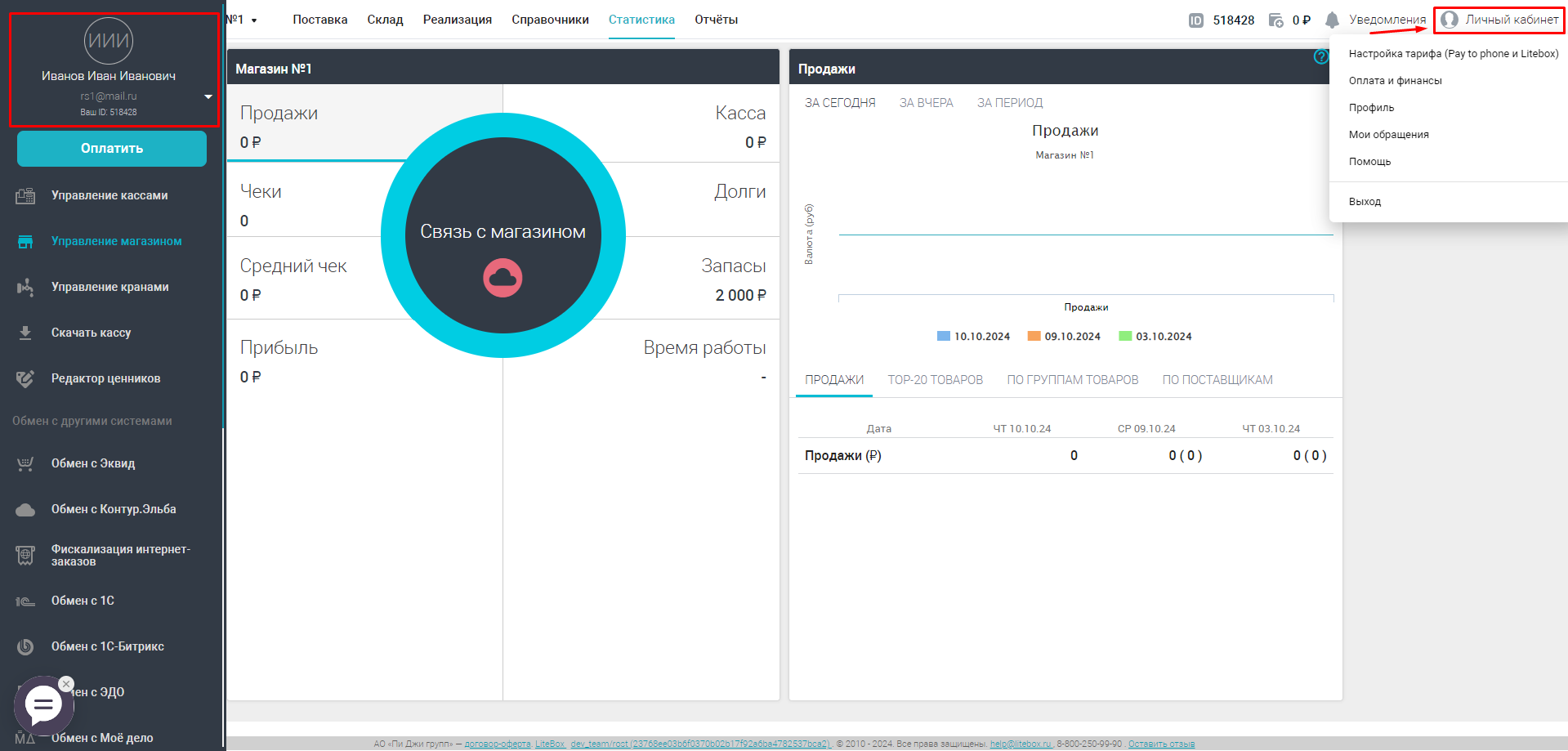This screenshot has width=1568, height=751.
Task: Open the Поставка menu
Action: (320, 20)
